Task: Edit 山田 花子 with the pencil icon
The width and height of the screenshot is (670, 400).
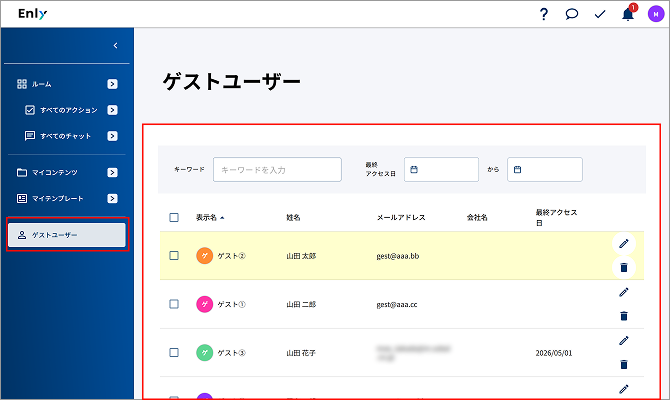Action: [x=624, y=341]
